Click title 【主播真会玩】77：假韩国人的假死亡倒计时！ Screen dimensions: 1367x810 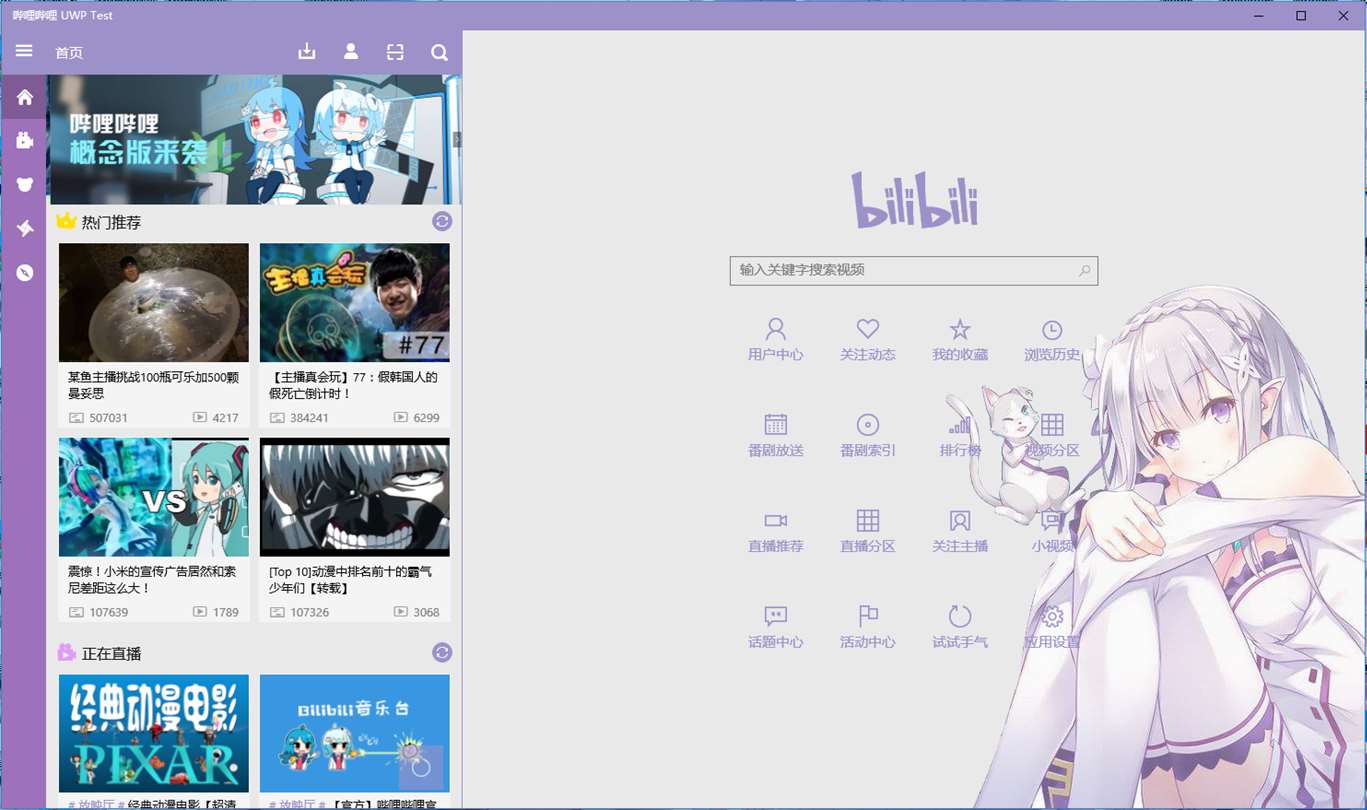click(353, 385)
